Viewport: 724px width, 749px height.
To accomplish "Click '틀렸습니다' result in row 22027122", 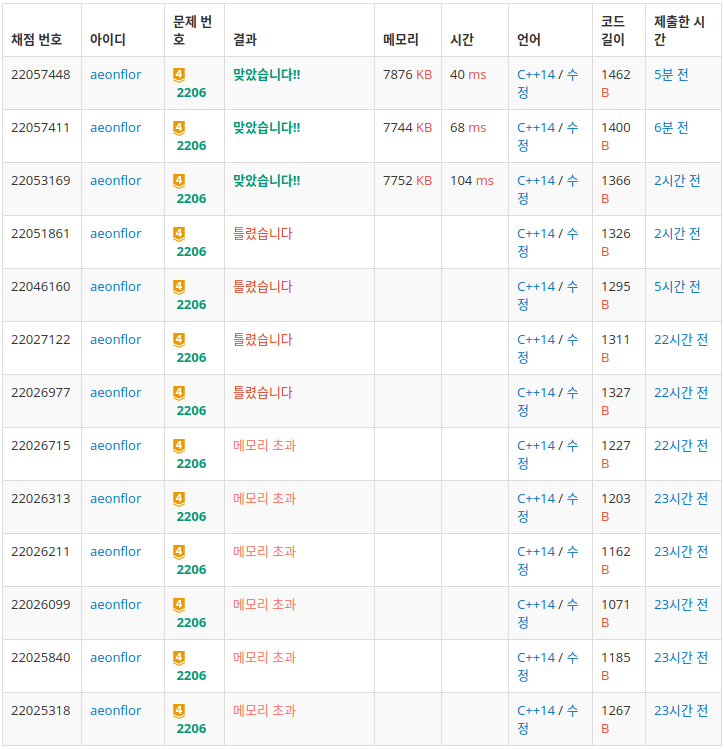I will (x=263, y=340).
